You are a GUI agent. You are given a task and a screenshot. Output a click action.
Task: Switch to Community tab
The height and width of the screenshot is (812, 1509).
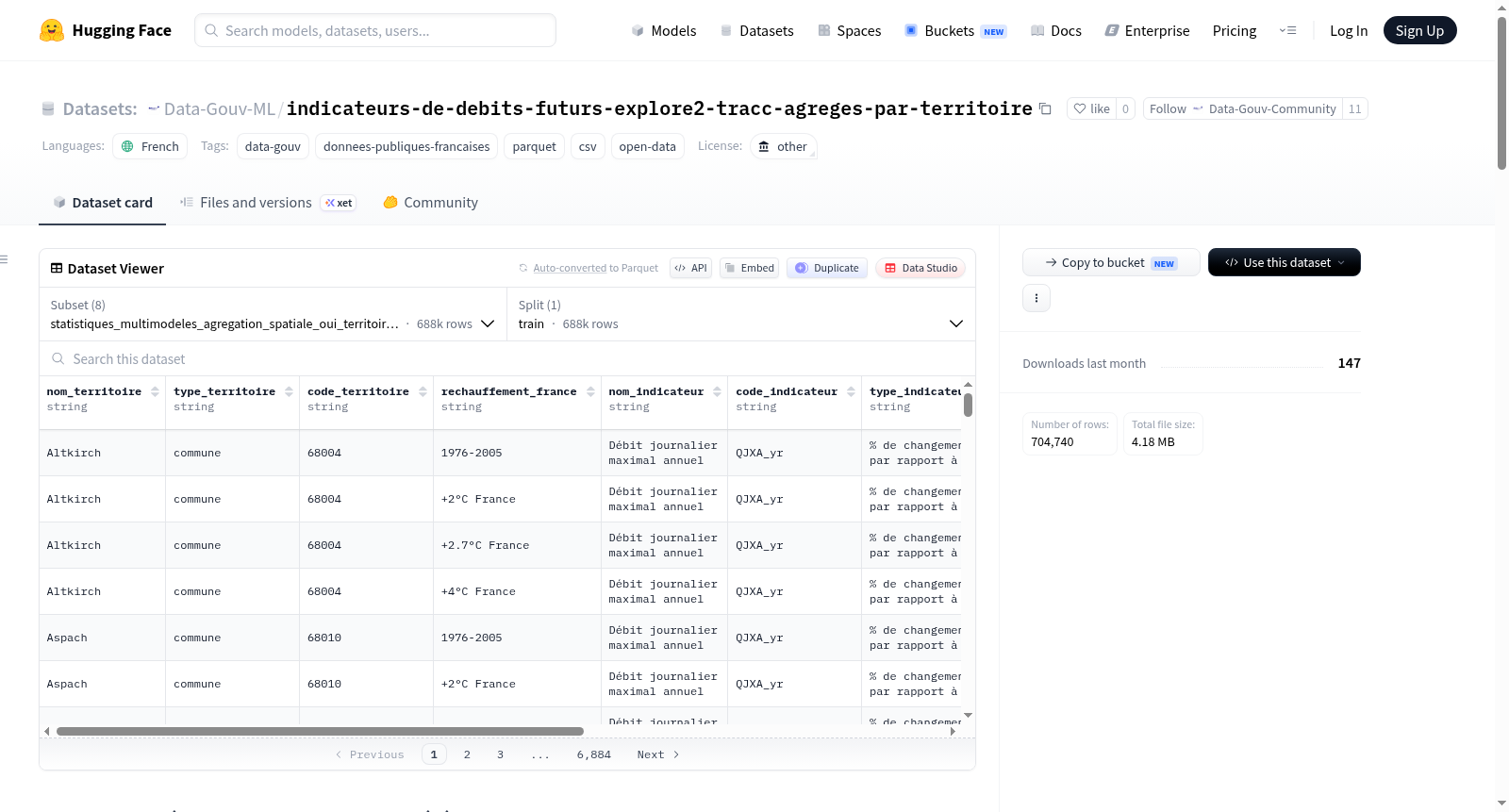[x=431, y=202]
